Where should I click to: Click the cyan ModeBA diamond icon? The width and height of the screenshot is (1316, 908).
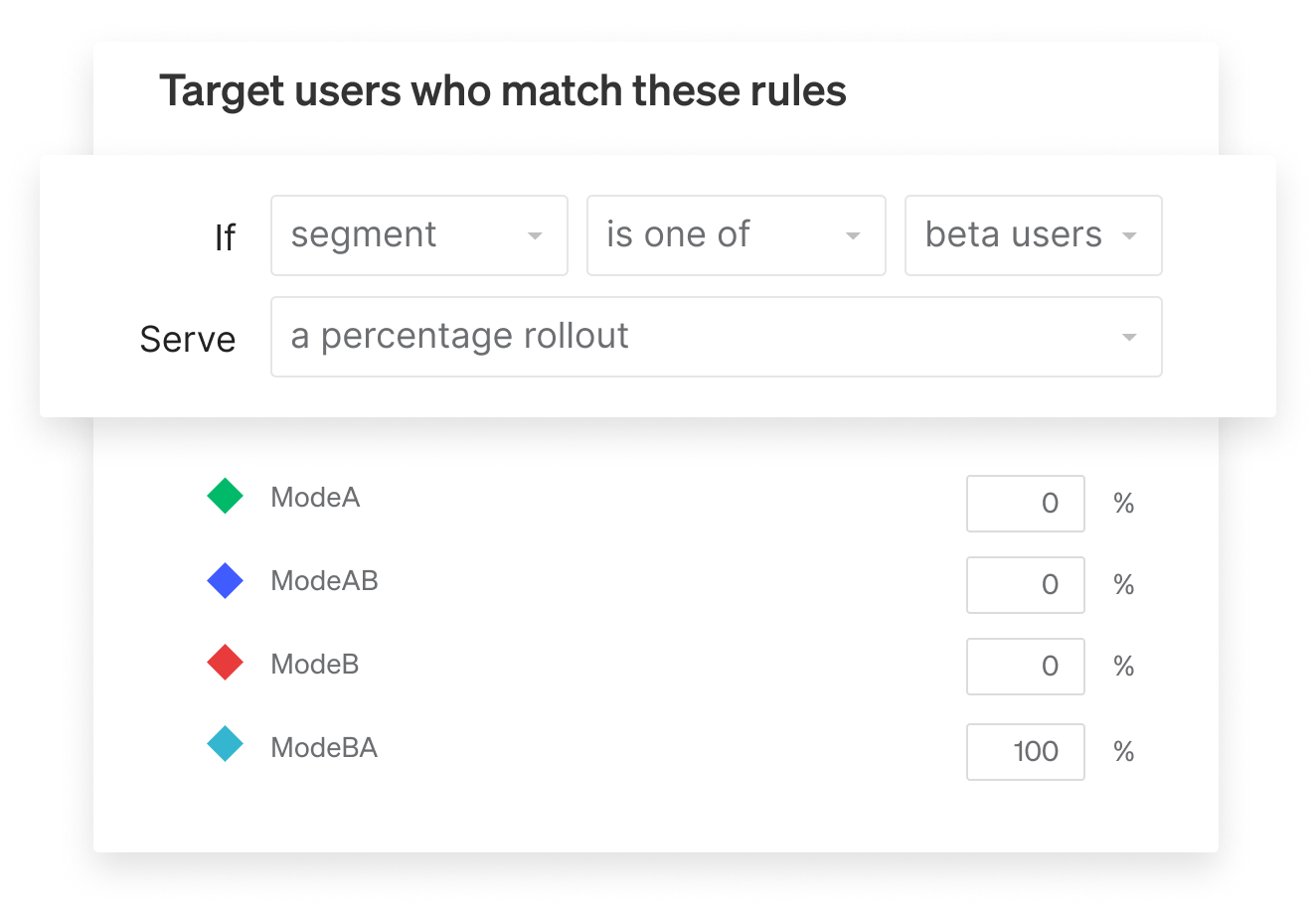(226, 744)
